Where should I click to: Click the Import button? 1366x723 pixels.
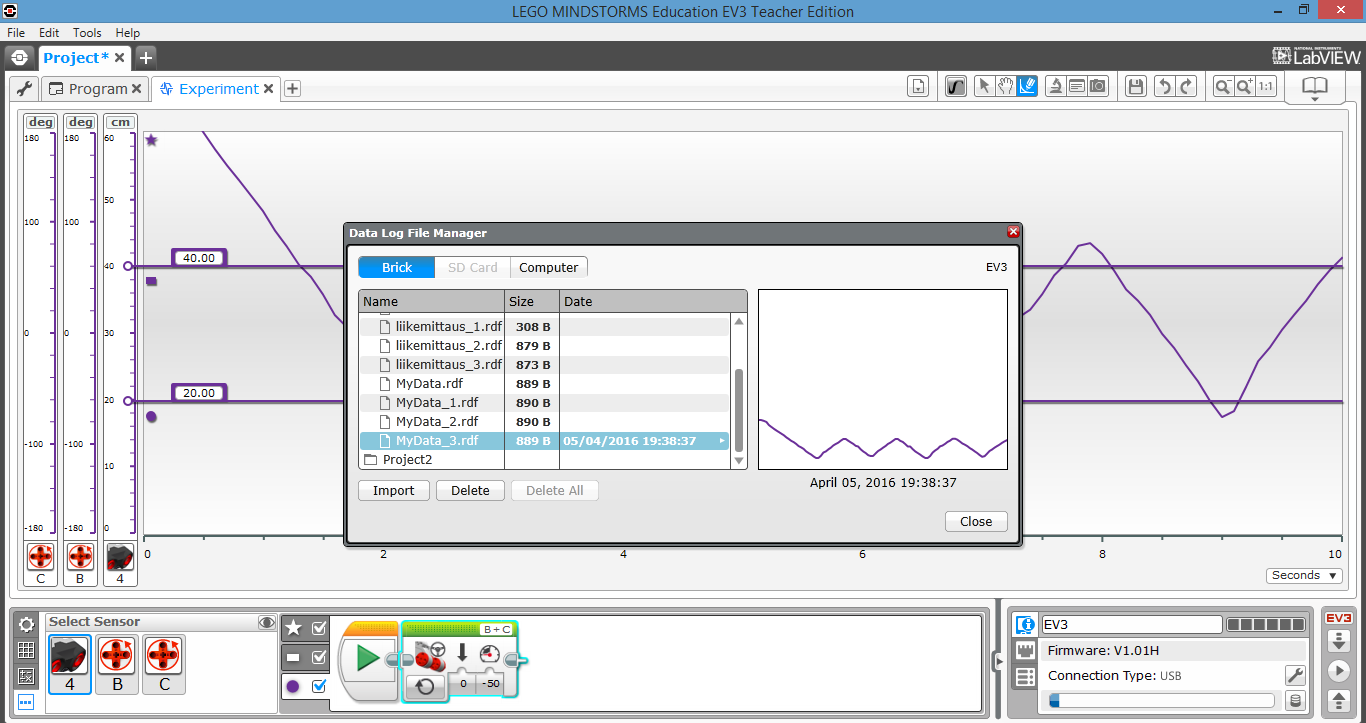tap(394, 490)
